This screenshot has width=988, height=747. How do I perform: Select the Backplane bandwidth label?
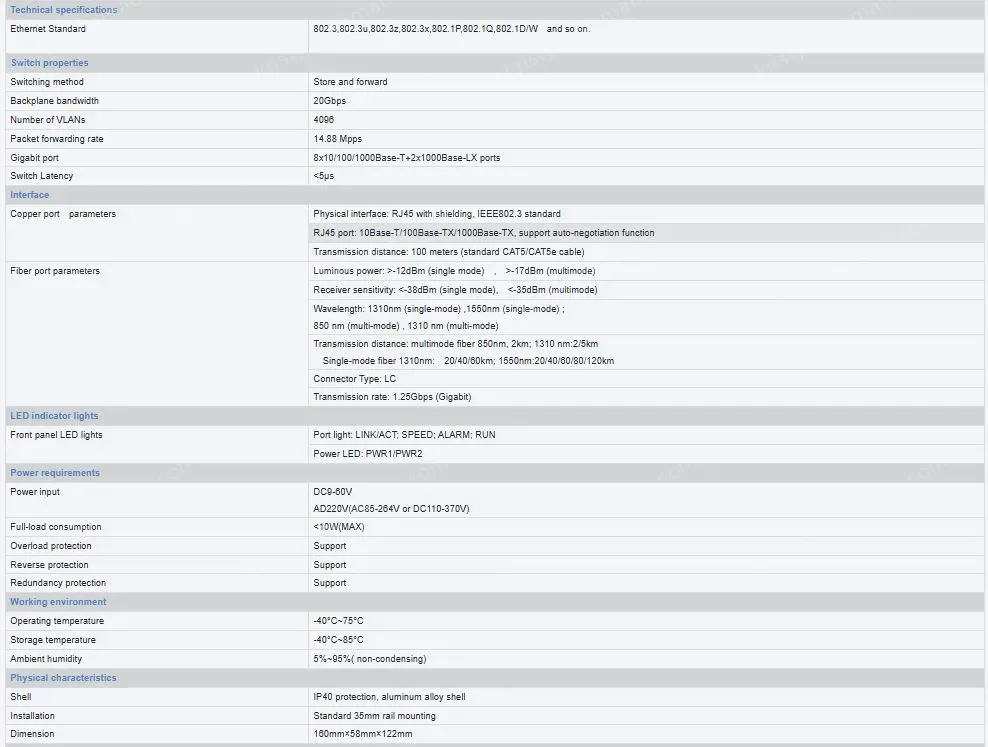[54, 101]
